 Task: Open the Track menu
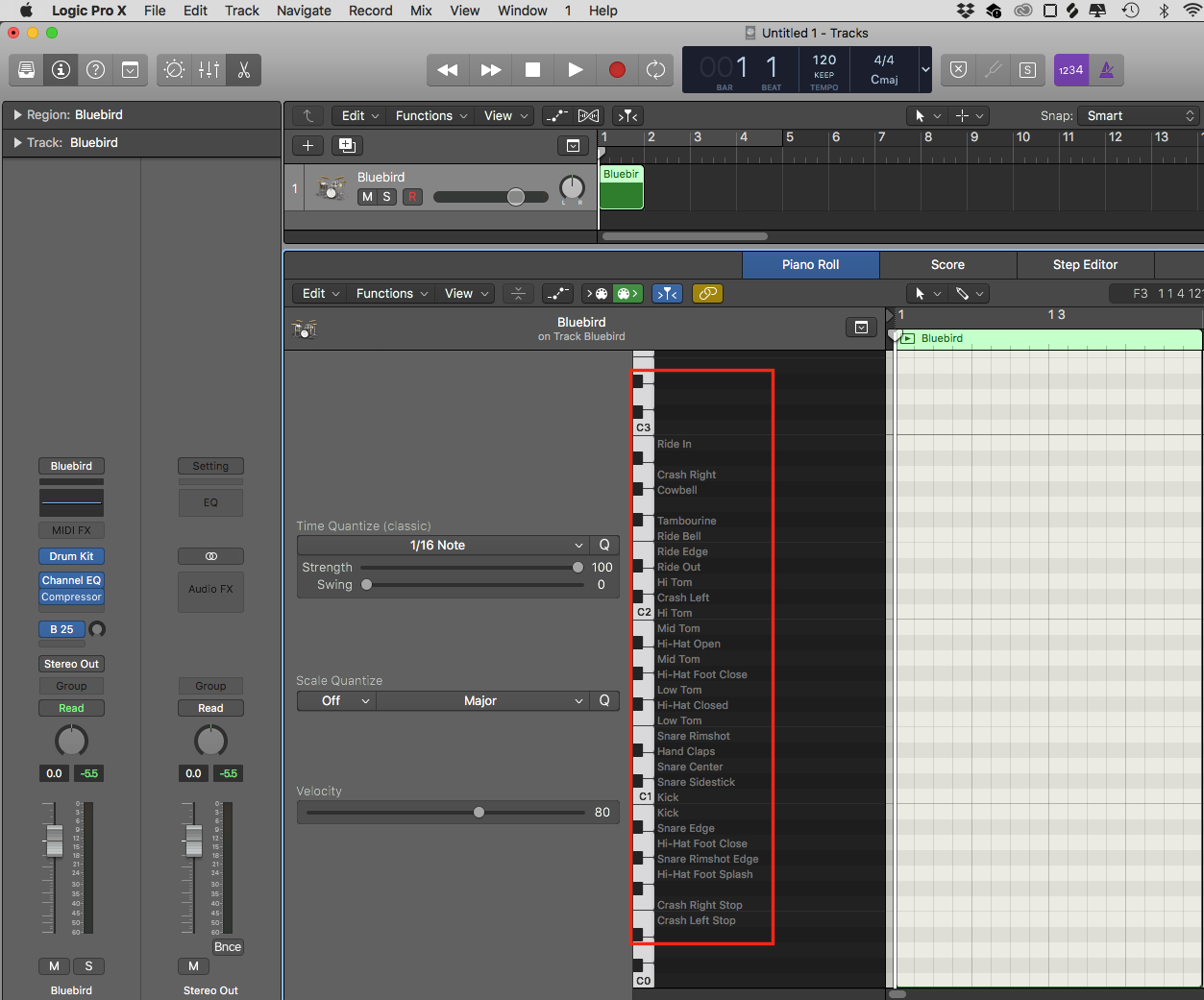point(242,11)
